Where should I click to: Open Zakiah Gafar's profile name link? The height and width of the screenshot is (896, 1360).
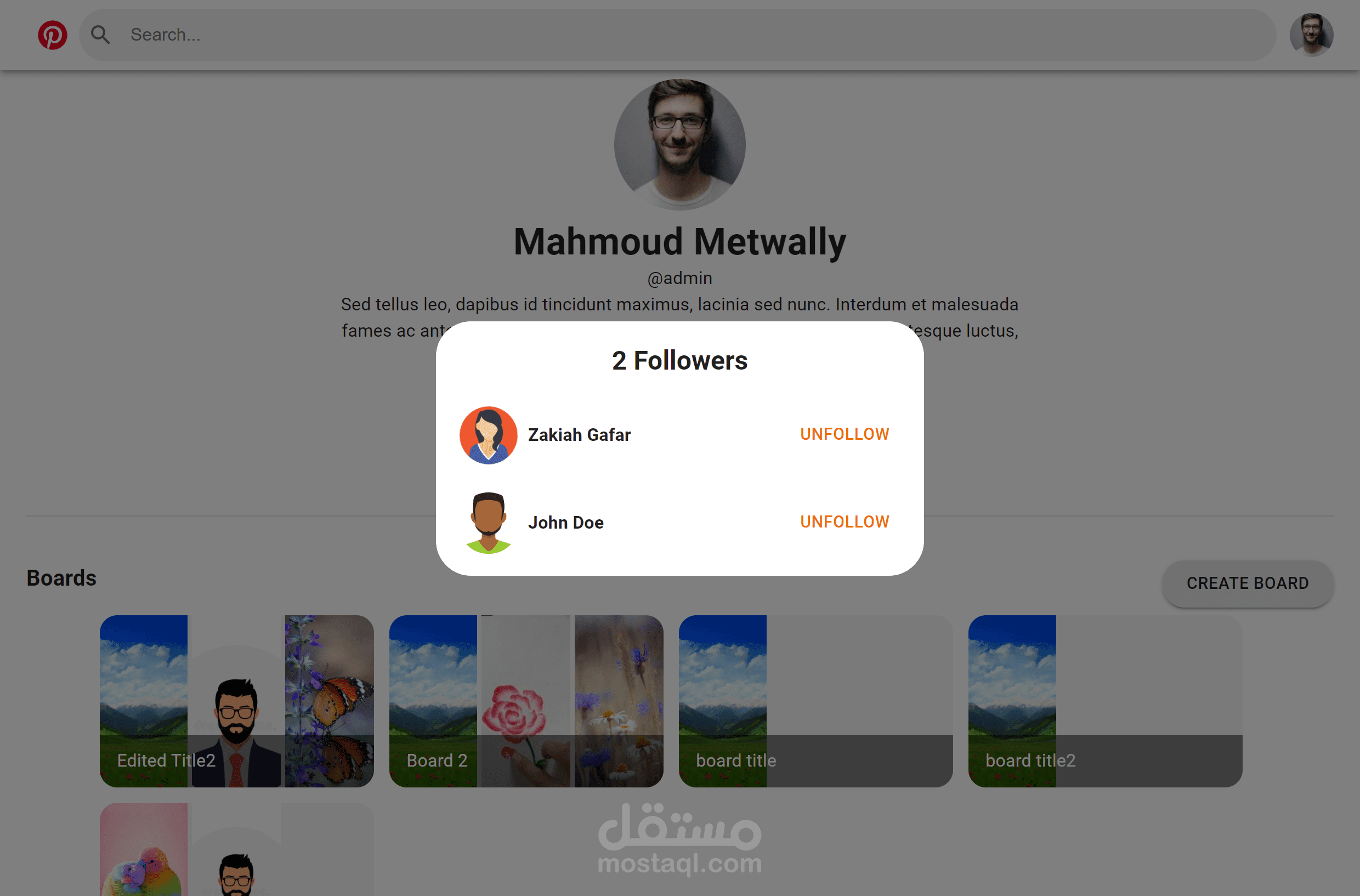[x=579, y=435]
